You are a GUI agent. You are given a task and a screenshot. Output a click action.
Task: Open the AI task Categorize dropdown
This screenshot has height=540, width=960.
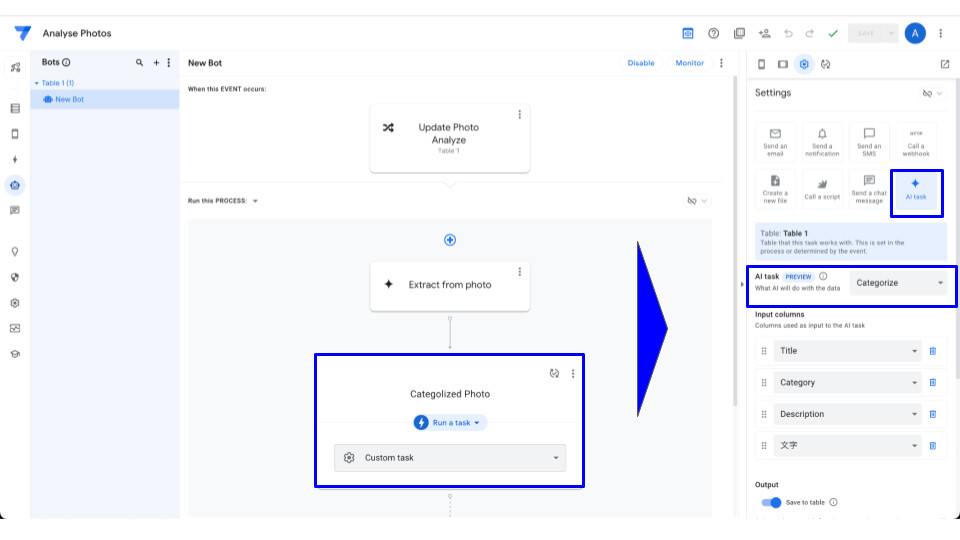(898, 283)
